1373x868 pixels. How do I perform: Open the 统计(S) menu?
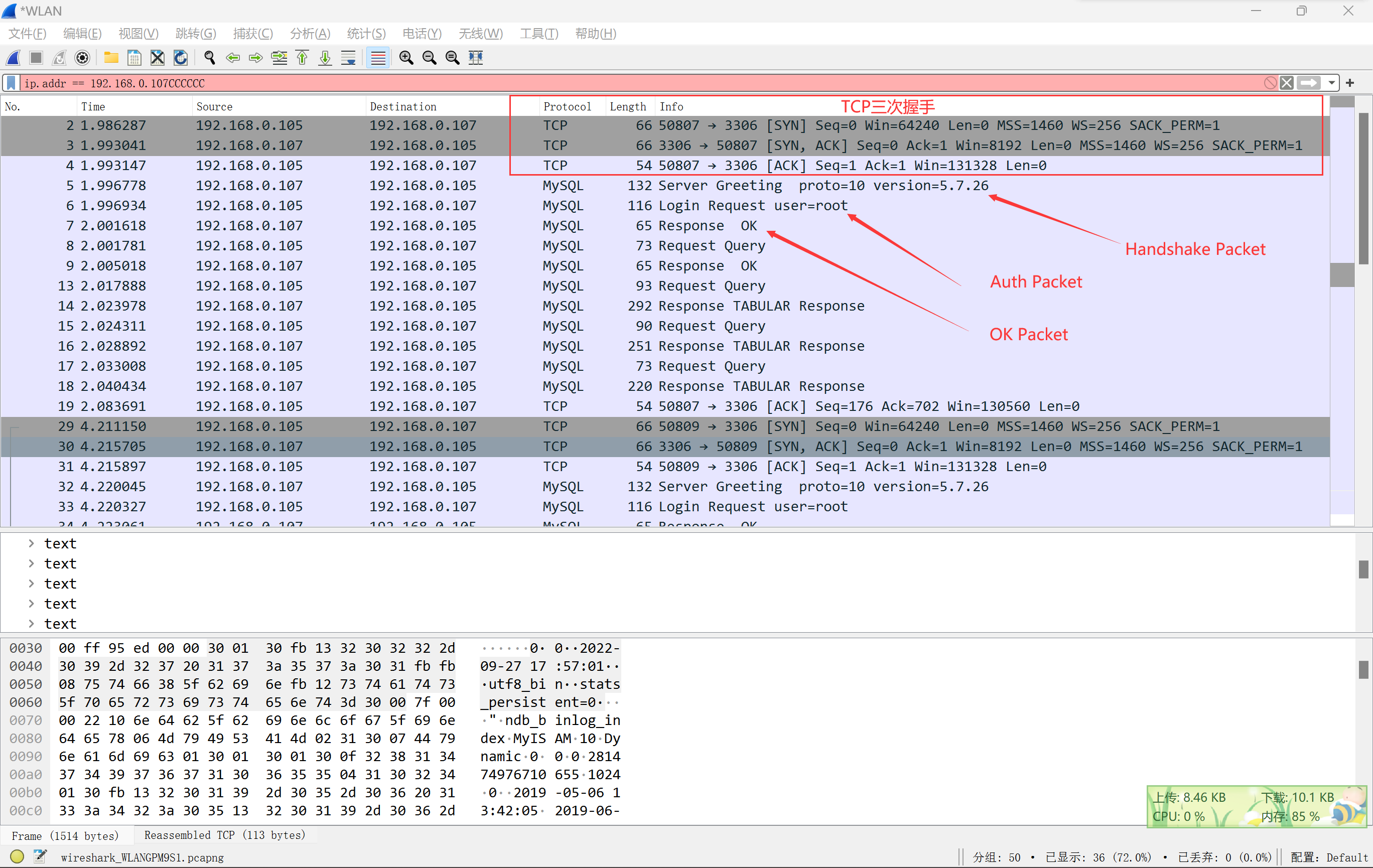point(367,34)
